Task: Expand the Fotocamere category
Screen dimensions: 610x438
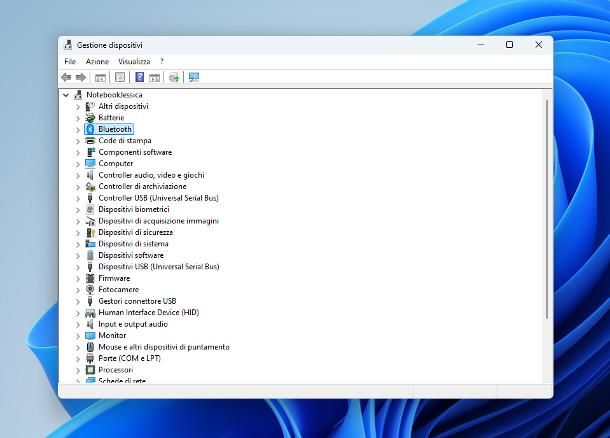Action: [78, 290]
